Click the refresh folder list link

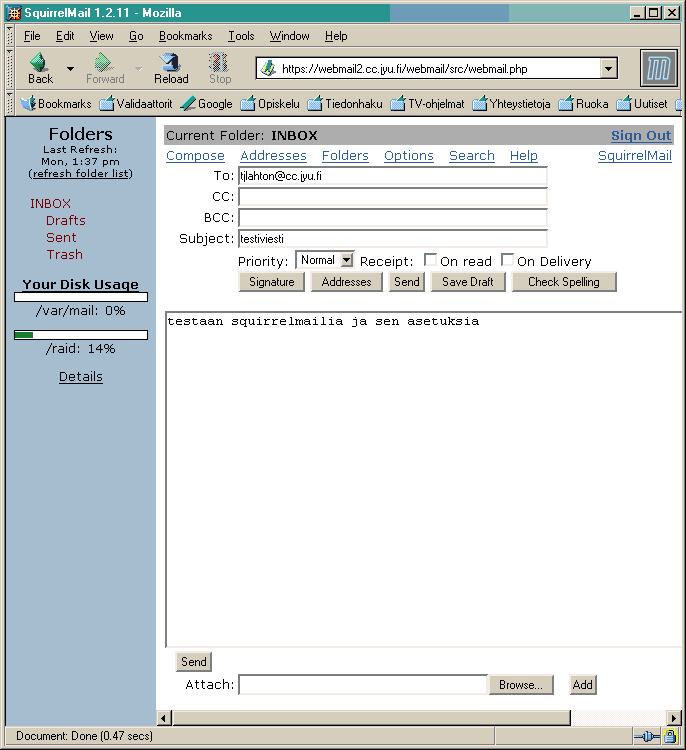click(x=80, y=173)
